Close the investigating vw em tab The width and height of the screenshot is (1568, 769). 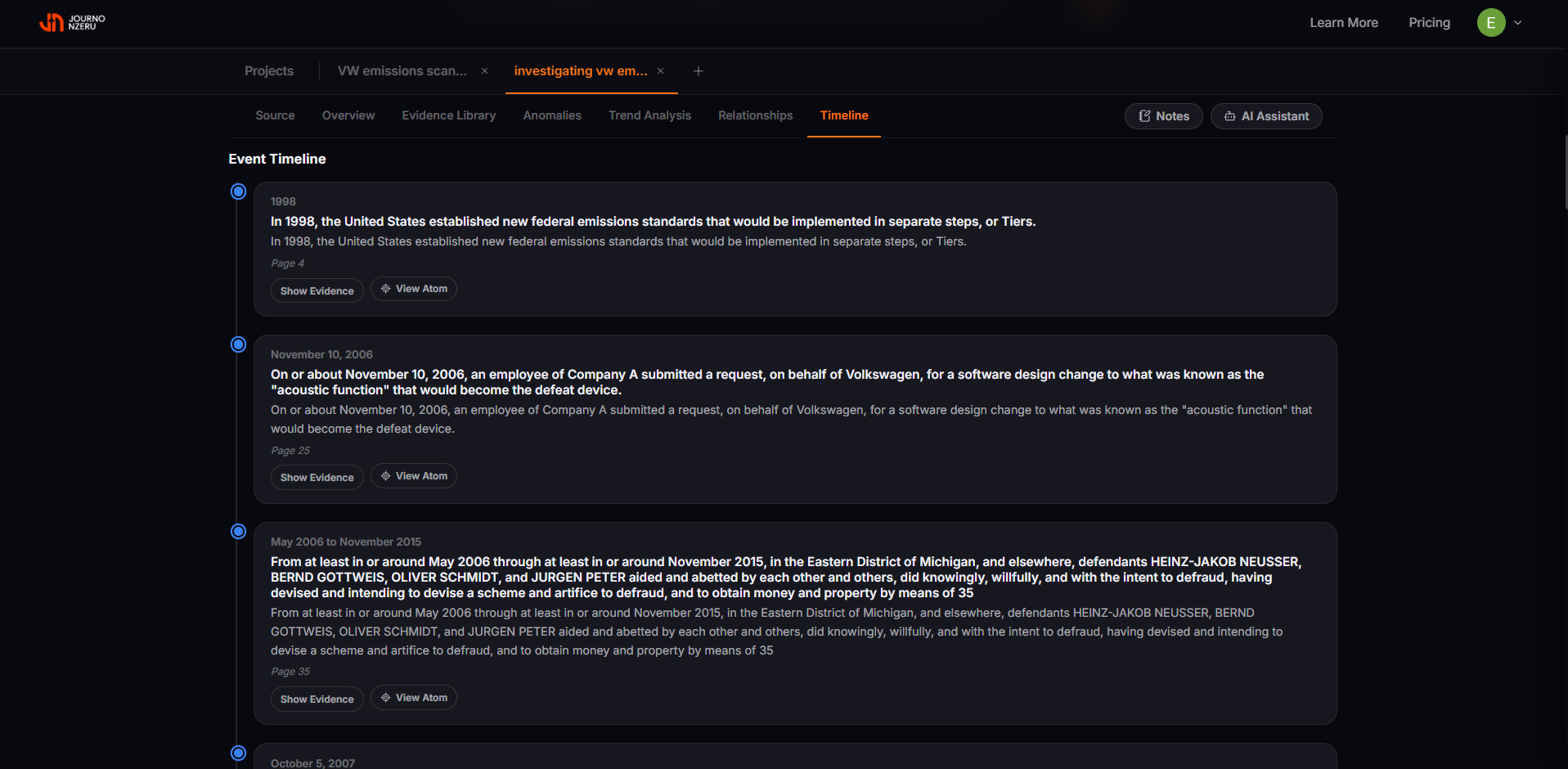tap(661, 71)
